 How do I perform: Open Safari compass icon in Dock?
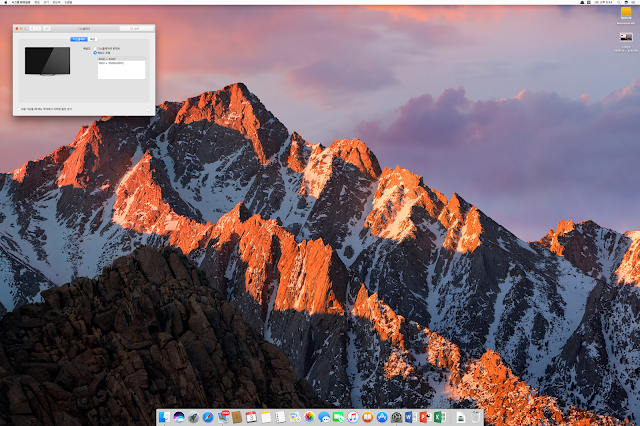[x=208, y=417]
